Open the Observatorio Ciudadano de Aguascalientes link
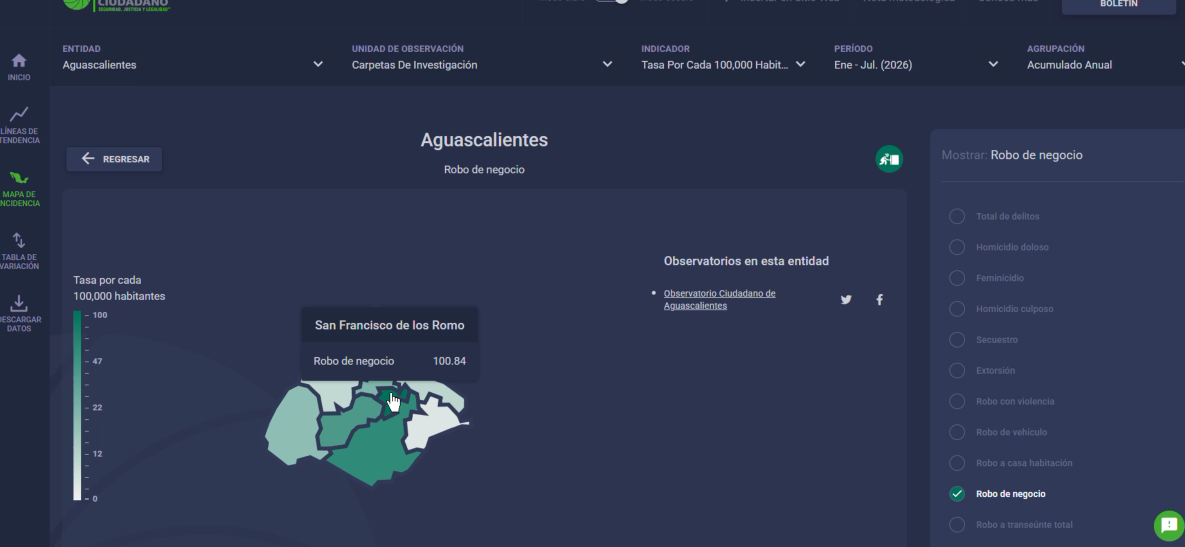1185x547 pixels. pos(719,300)
